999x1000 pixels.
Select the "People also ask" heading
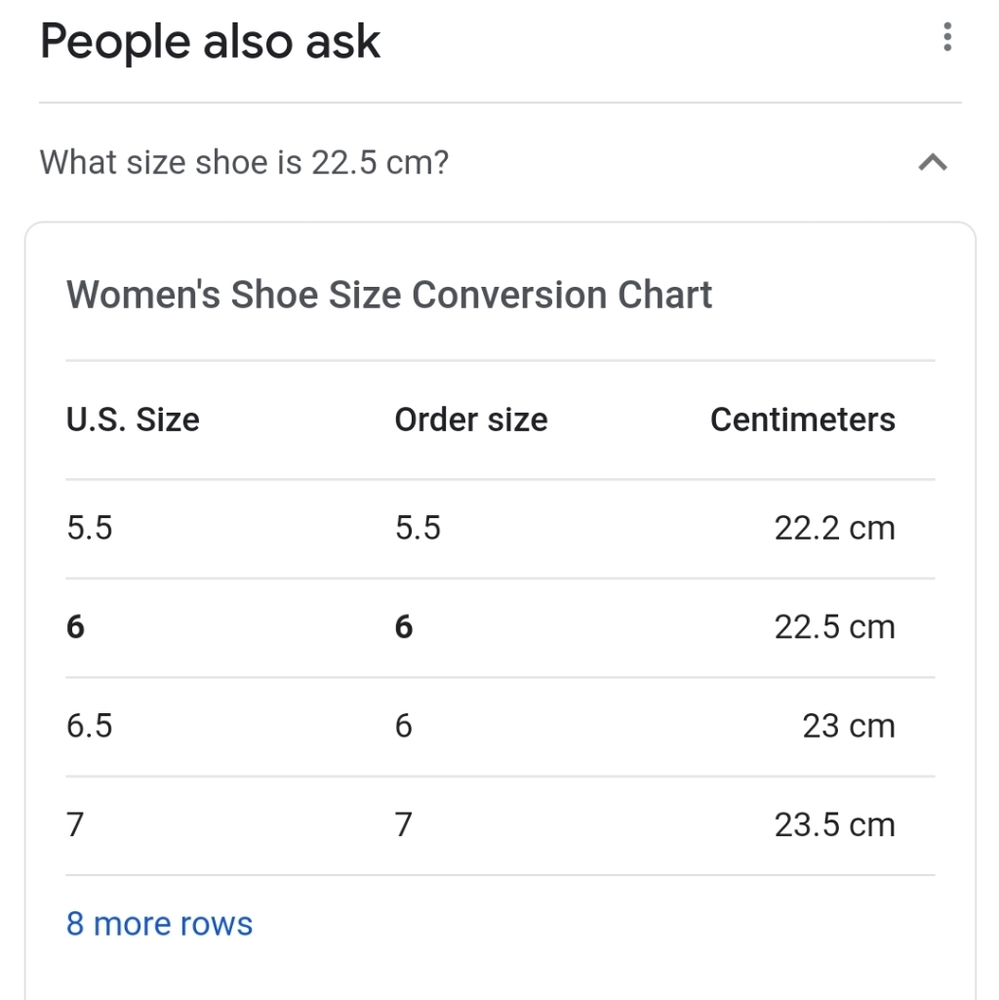pyautogui.click(x=210, y=42)
